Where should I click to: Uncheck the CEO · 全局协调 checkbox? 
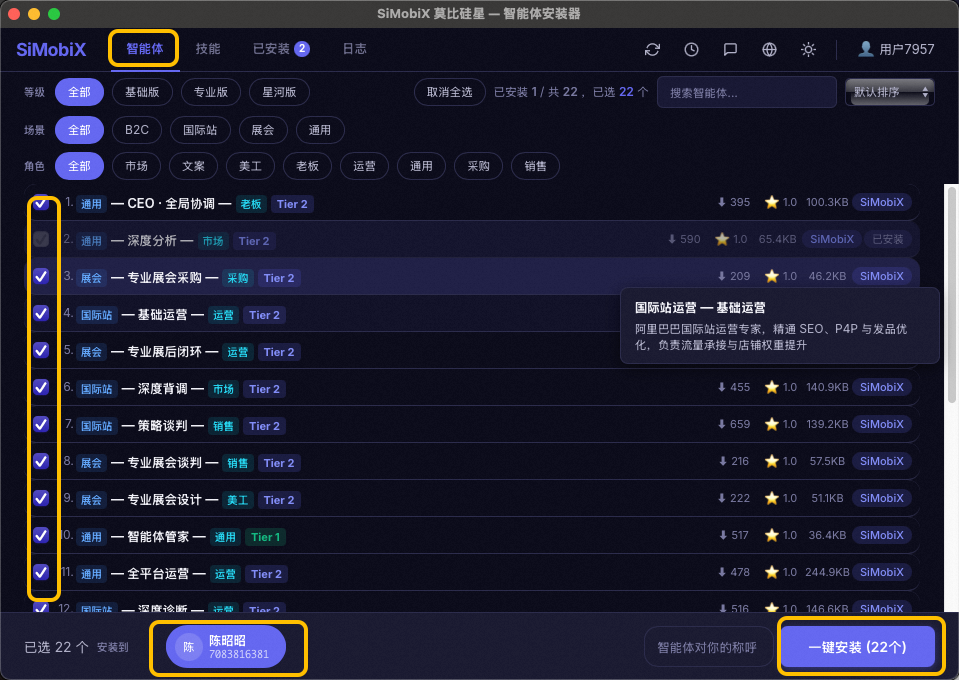(x=41, y=202)
